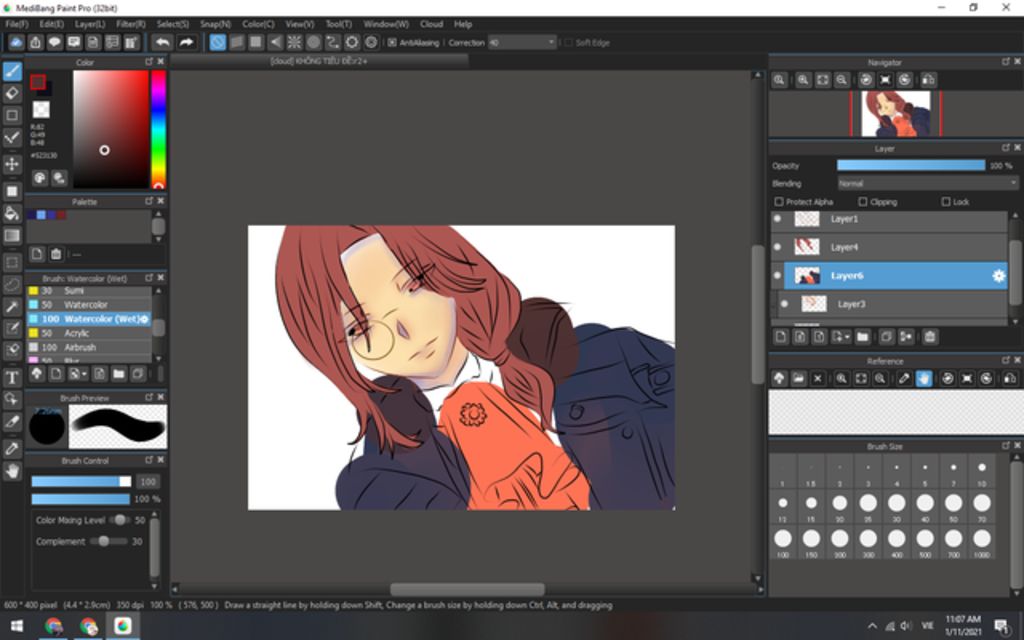Click the cloud icon in the top toolbar
Image resolution: width=1024 pixels, height=640 pixels.
click(x=16, y=42)
